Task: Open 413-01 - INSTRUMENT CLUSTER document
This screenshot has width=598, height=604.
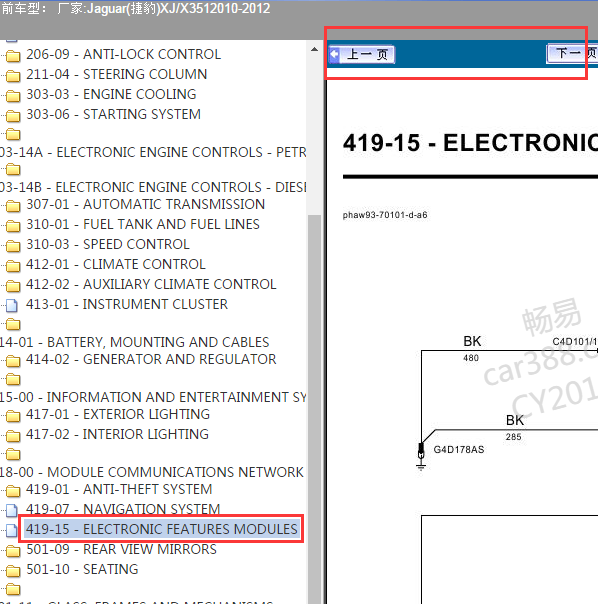Action: pyautogui.click(x=127, y=304)
